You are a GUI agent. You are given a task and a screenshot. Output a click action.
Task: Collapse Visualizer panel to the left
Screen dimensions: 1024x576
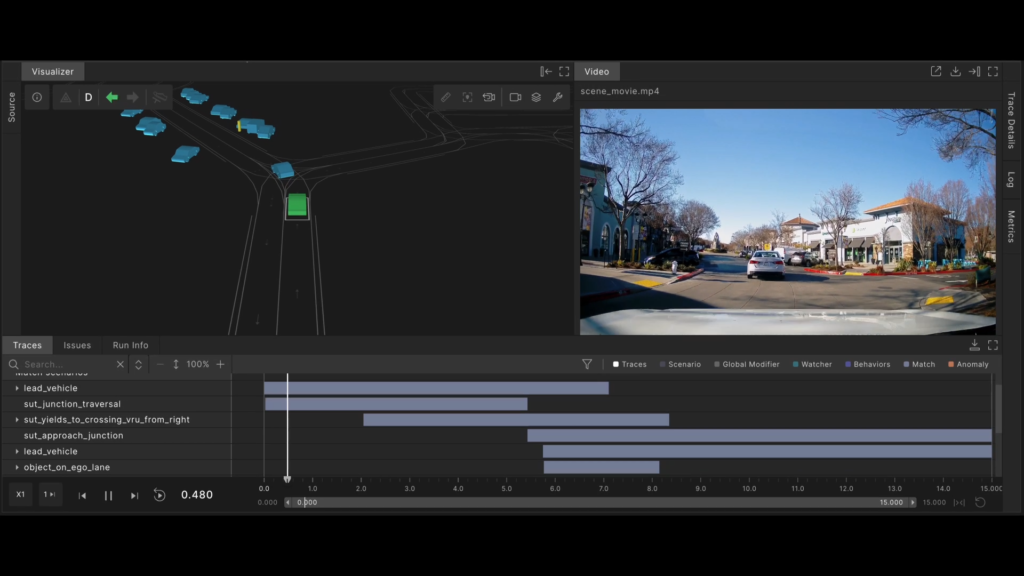[546, 71]
